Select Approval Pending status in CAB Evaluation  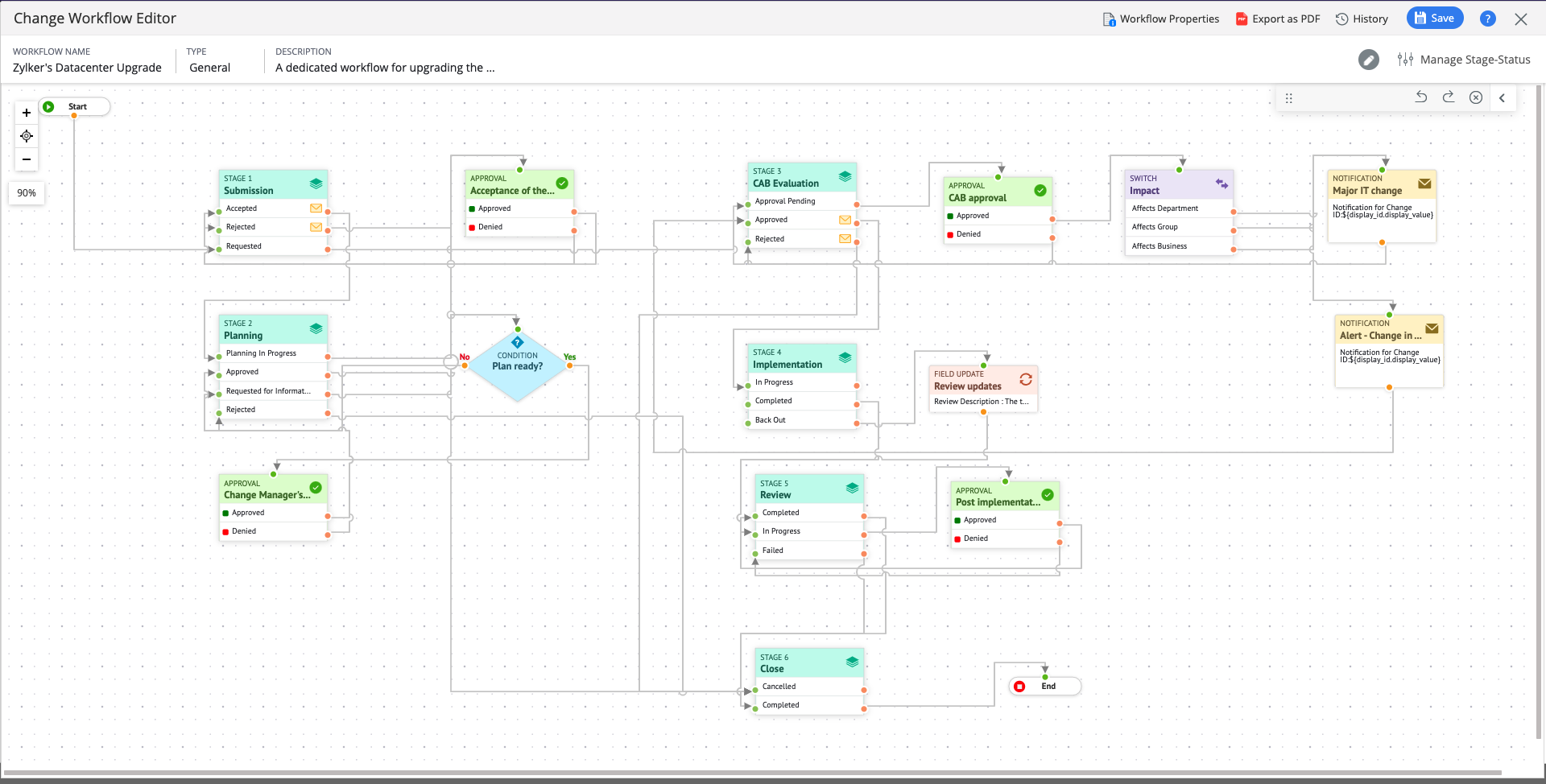(802, 201)
